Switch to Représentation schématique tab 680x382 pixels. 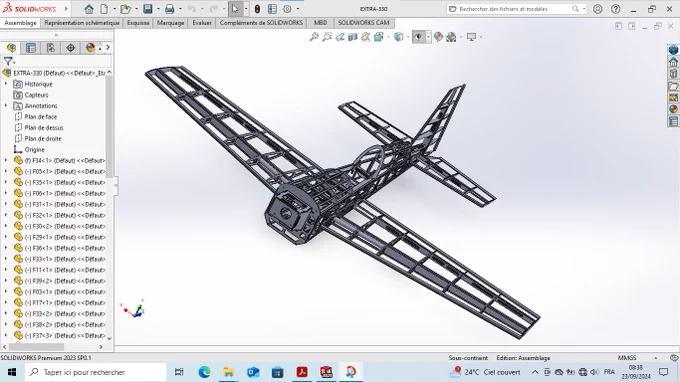tap(82, 23)
